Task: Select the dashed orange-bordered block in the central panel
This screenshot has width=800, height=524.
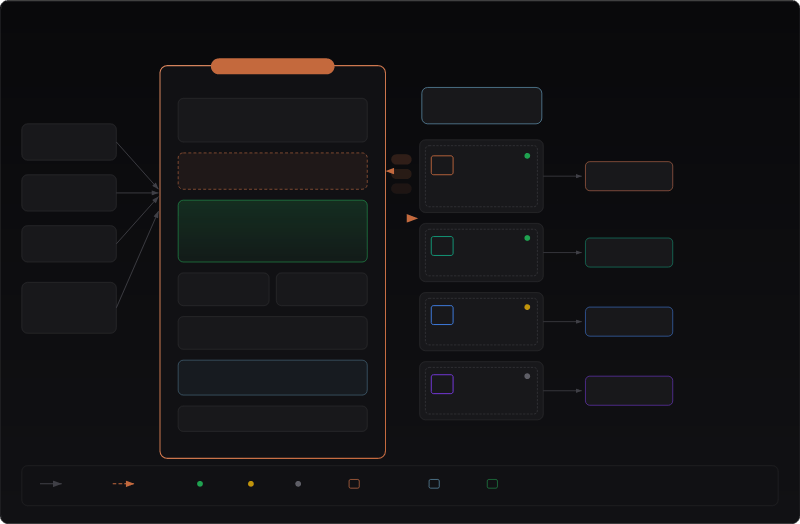Action: (x=272, y=171)
